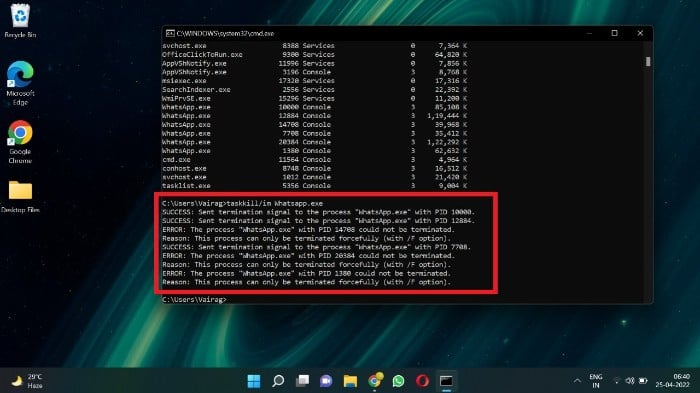Screen dimensions: 700x393
Task: Open the Google Chrome desktop shortcut
Action: (20, 142)
